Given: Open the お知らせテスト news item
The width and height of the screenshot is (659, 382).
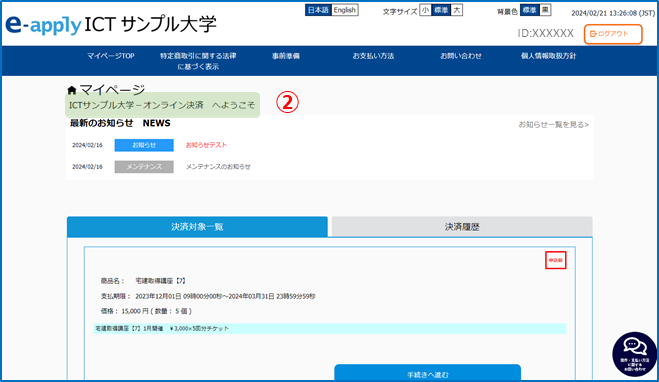Looking at the screenshot, I should pos(206,145).
